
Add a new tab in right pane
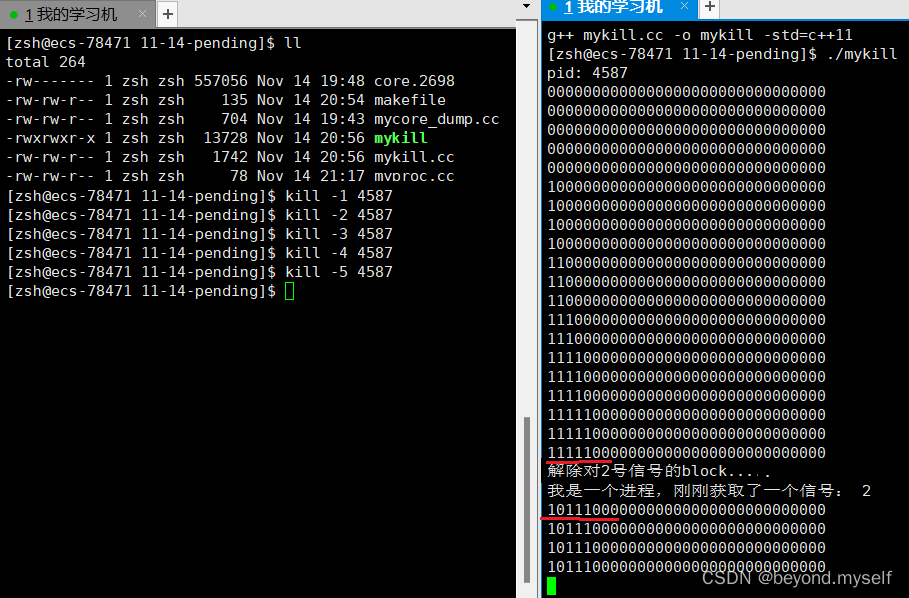point(710,7)
